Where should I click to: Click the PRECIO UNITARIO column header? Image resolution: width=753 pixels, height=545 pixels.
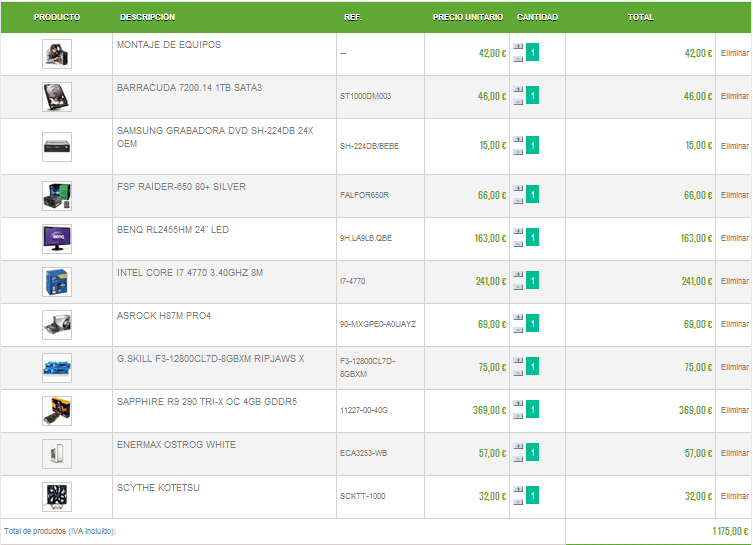tap(467, 17)
